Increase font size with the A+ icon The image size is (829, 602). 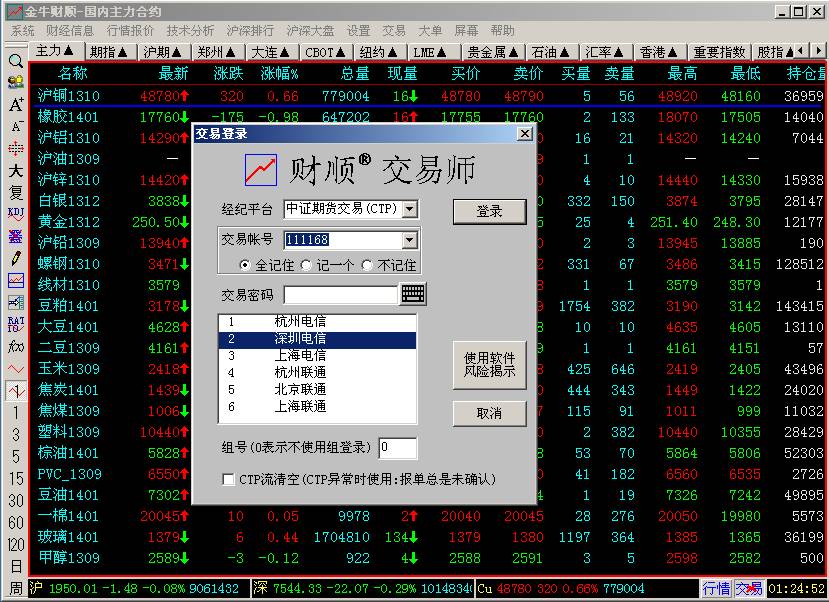pos(16,104)
